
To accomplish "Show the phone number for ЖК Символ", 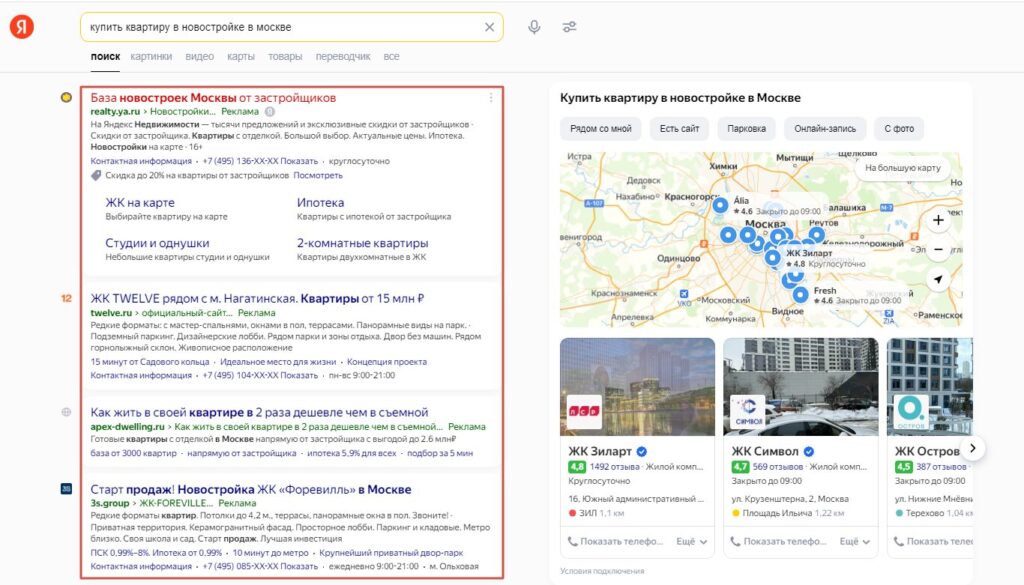I will tap(778, 541).
